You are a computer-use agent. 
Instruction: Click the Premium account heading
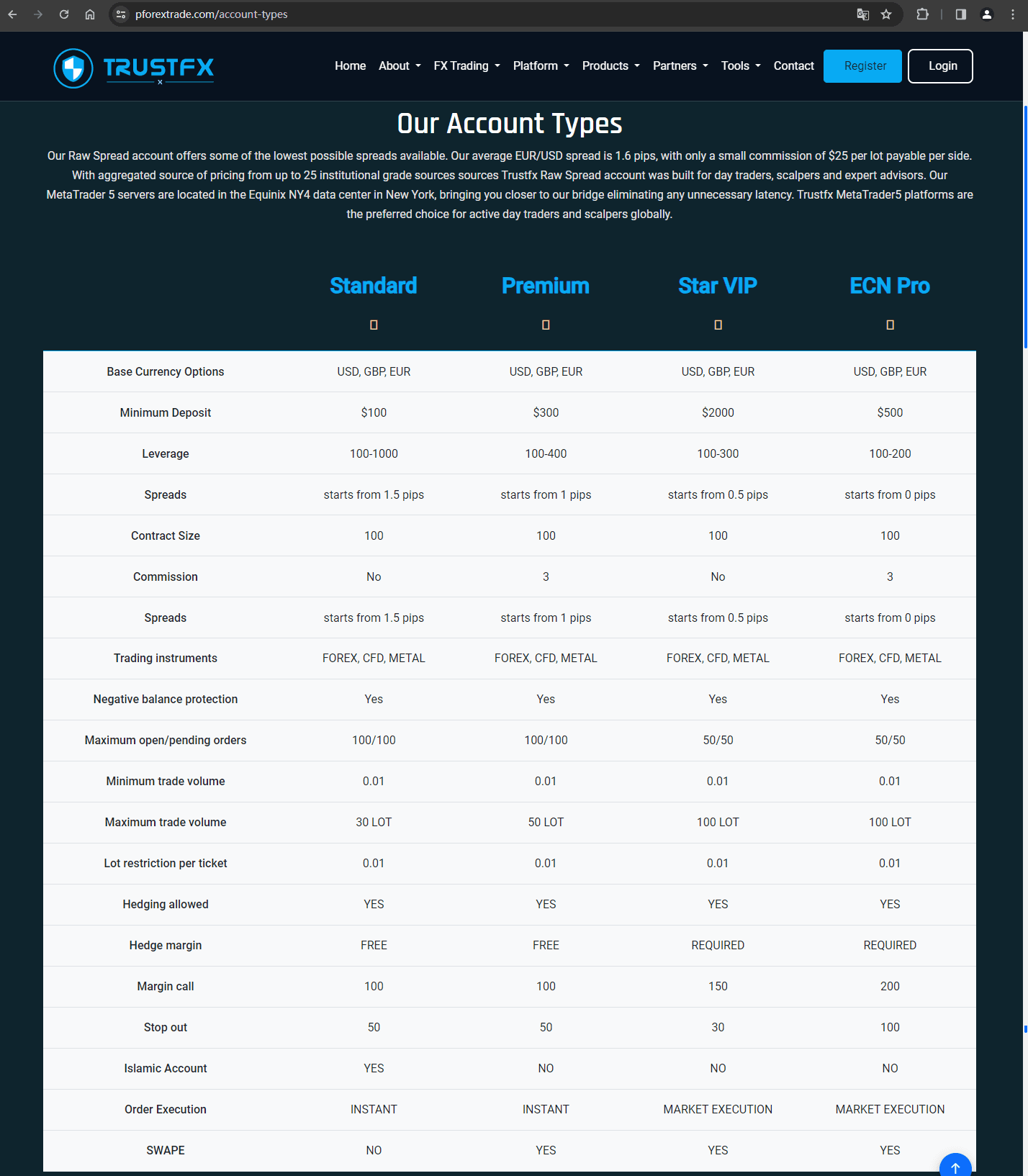point(546,286)
